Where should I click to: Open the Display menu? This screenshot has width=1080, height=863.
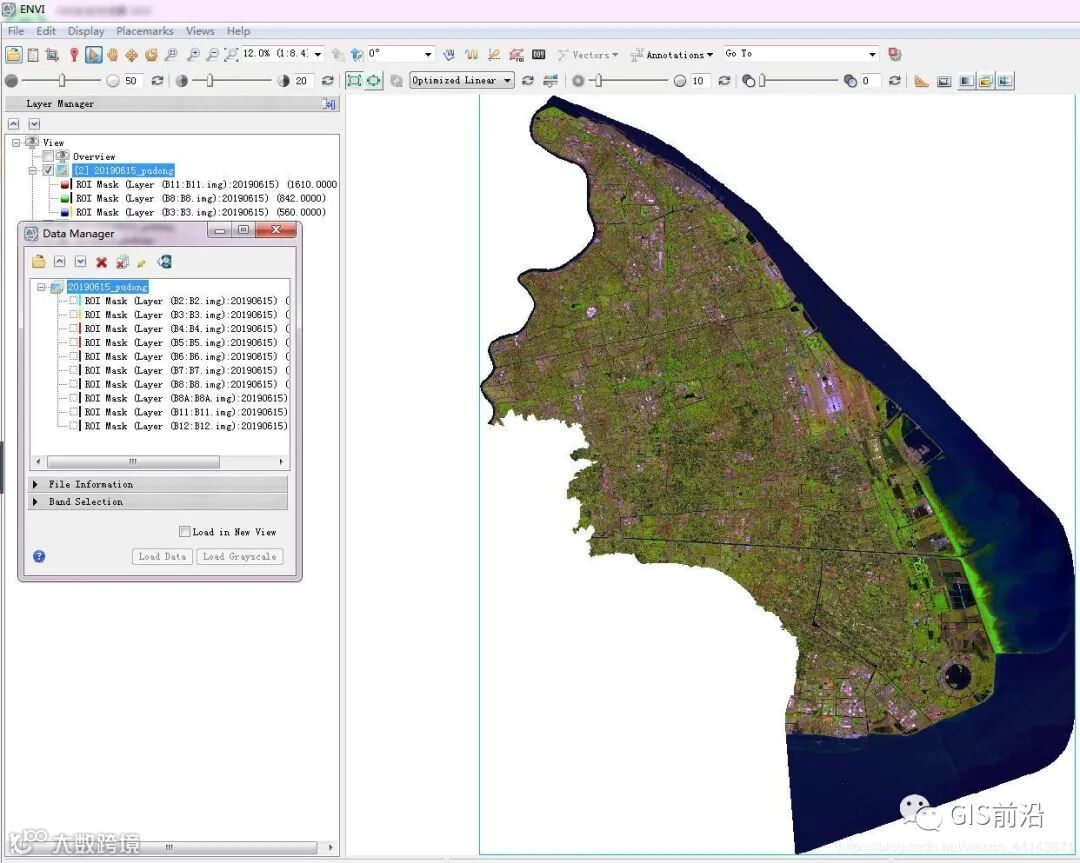click(86, 31)
